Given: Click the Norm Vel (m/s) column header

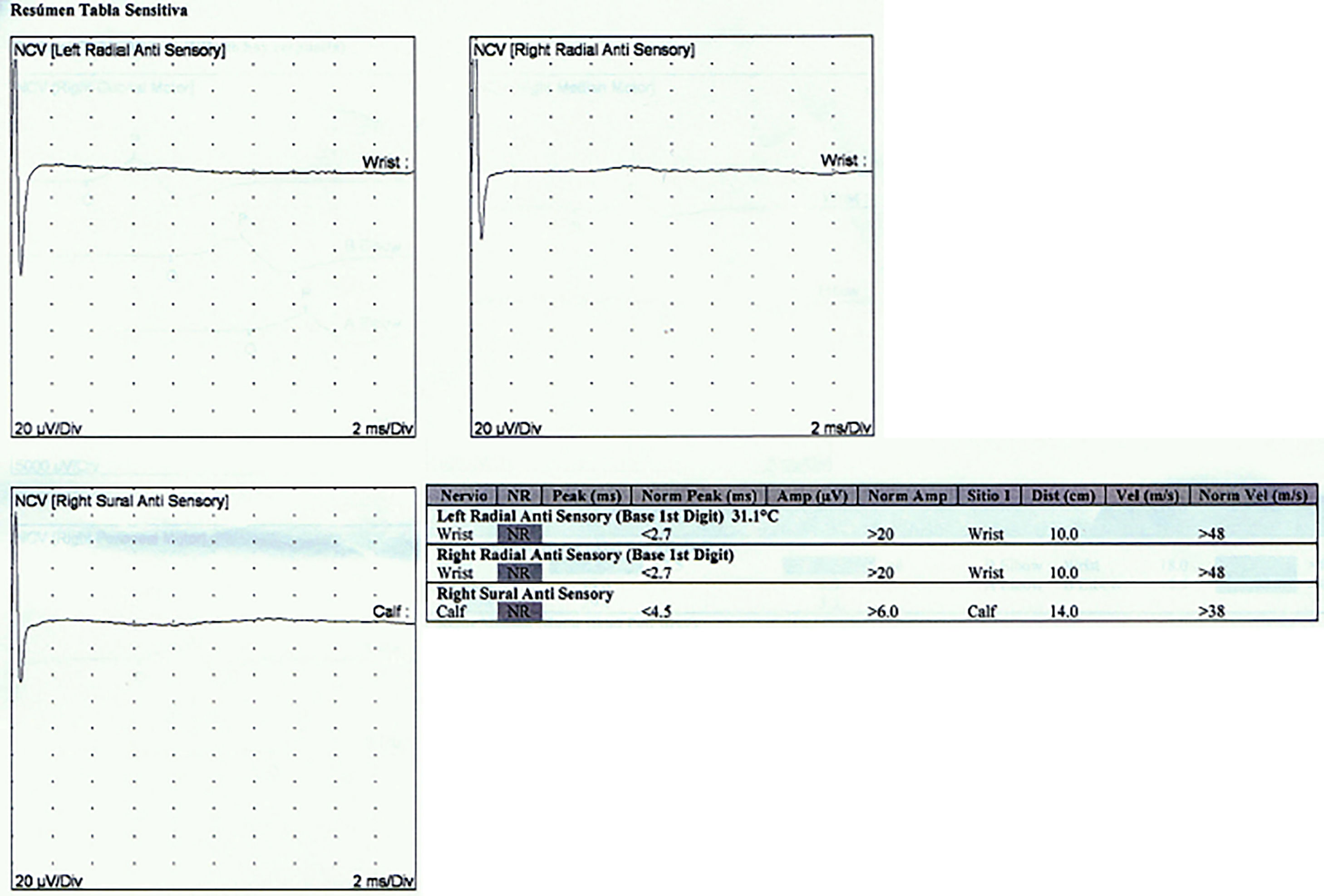Looking at the screenshot, I should point(1253,496).
